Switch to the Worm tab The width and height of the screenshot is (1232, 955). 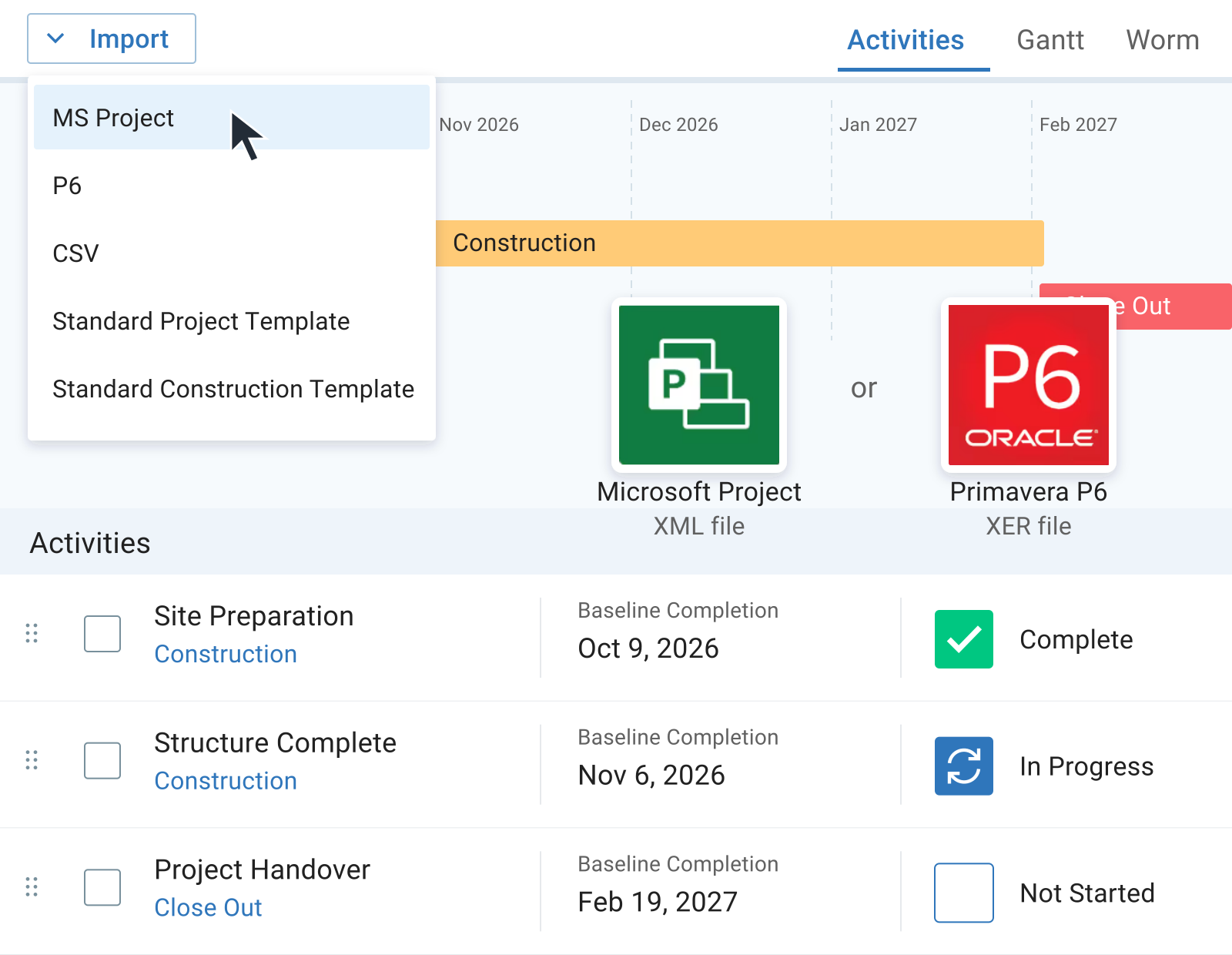click(1163, 40)
